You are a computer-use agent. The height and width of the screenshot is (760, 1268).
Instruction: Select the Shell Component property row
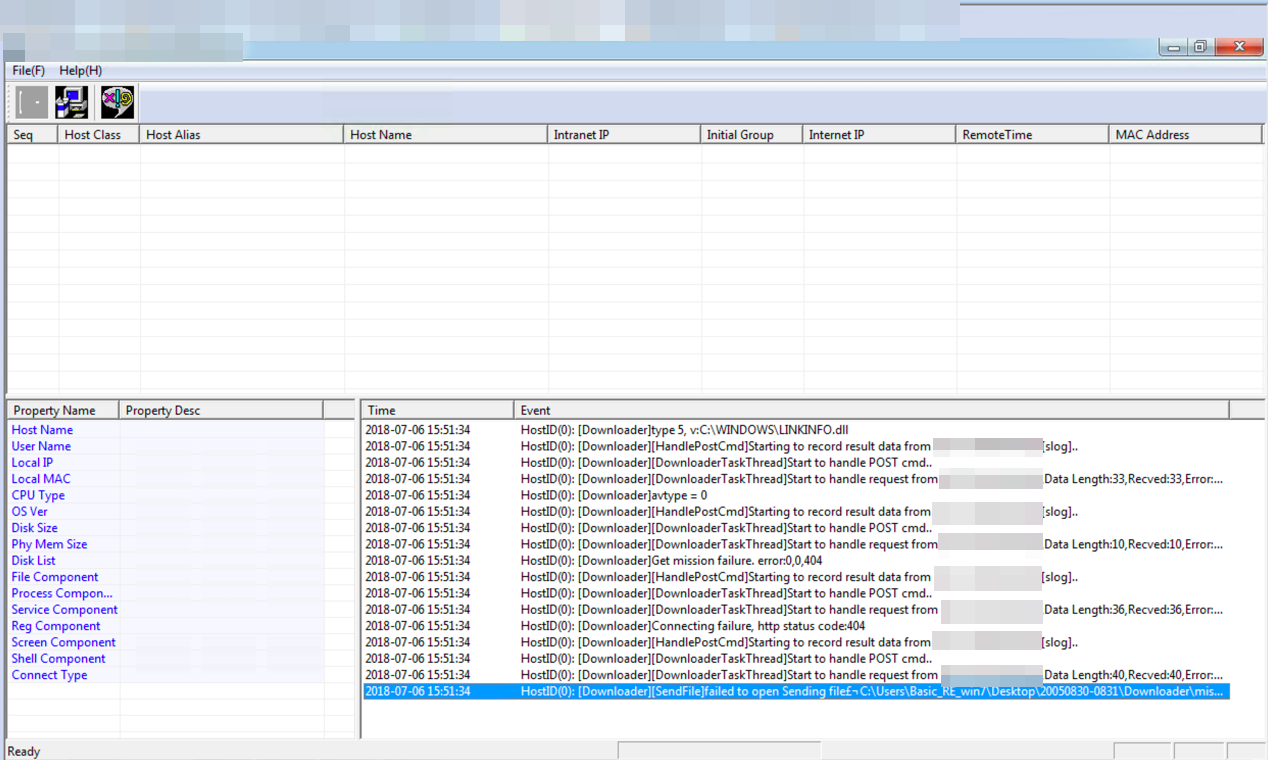click(58, 659)
